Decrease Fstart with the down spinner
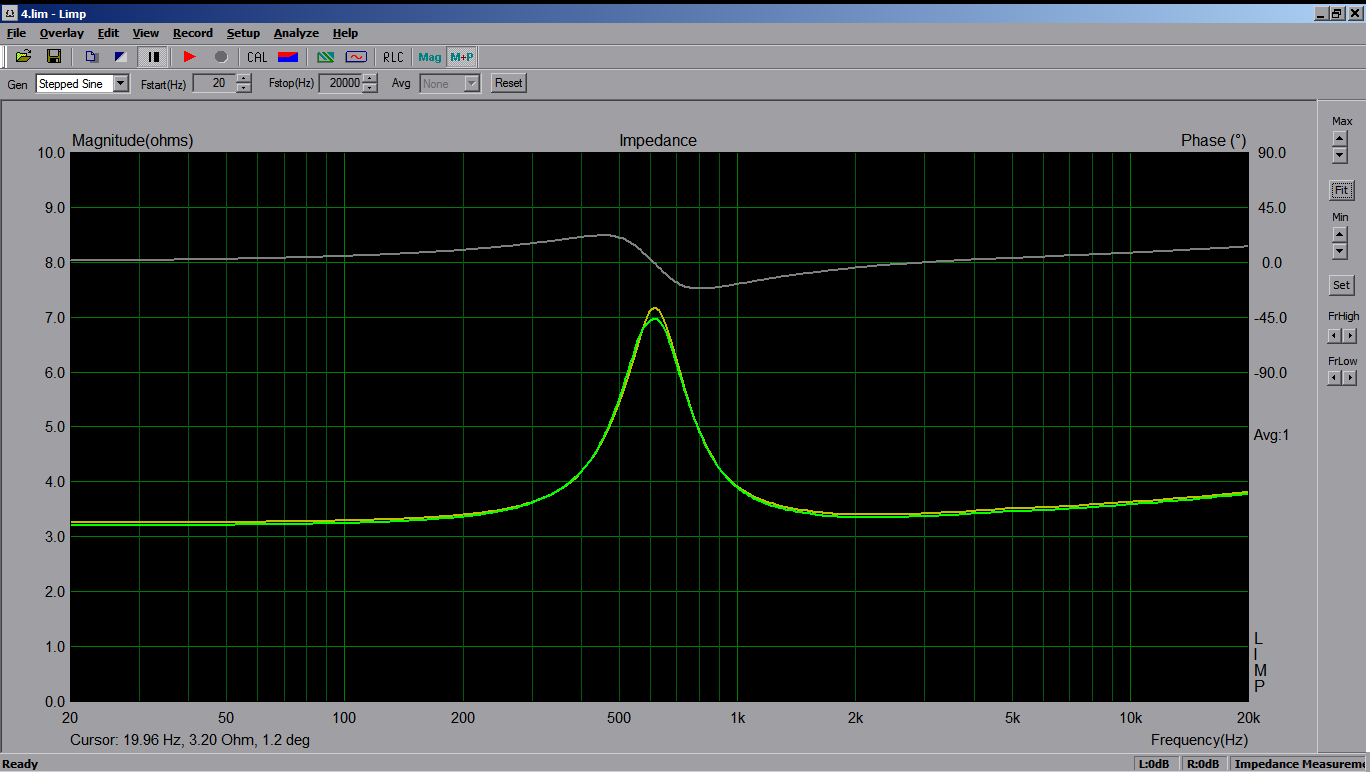Screen dimensions: 1370x772 (244, 89)
